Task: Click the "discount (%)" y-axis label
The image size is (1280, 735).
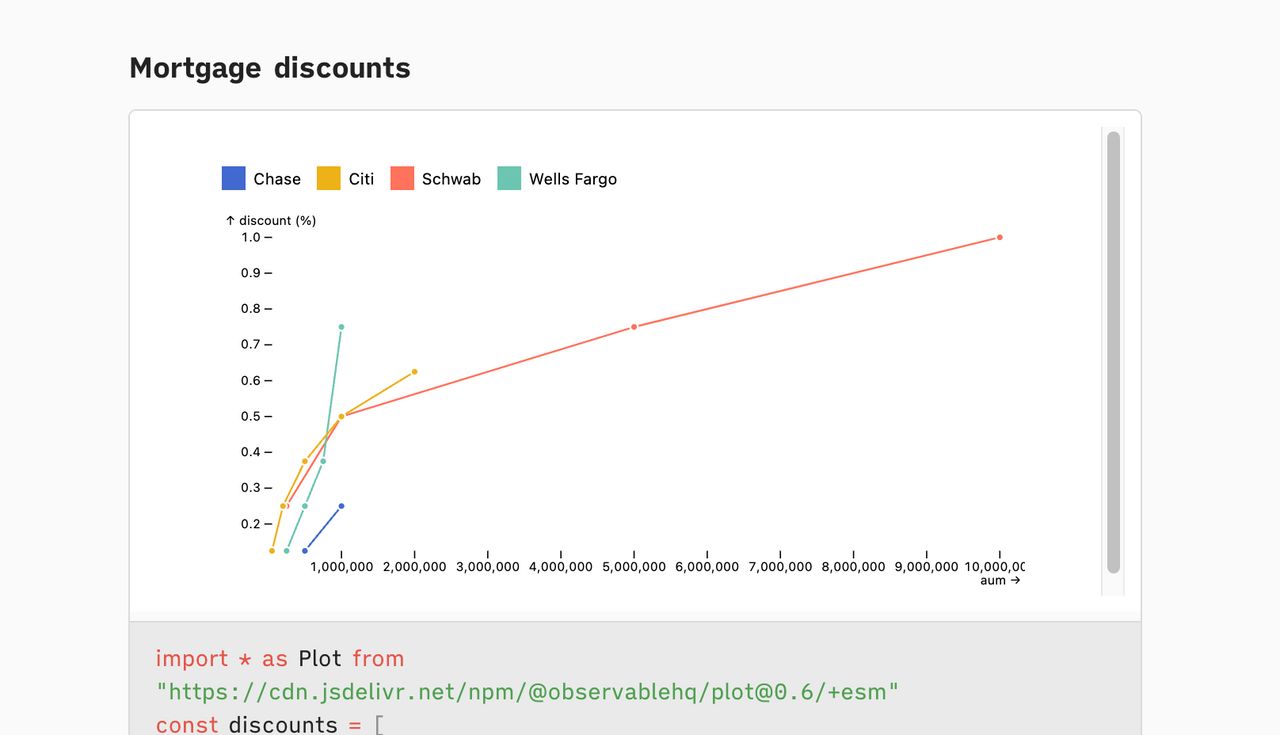Action: click(x=271, y=220)
